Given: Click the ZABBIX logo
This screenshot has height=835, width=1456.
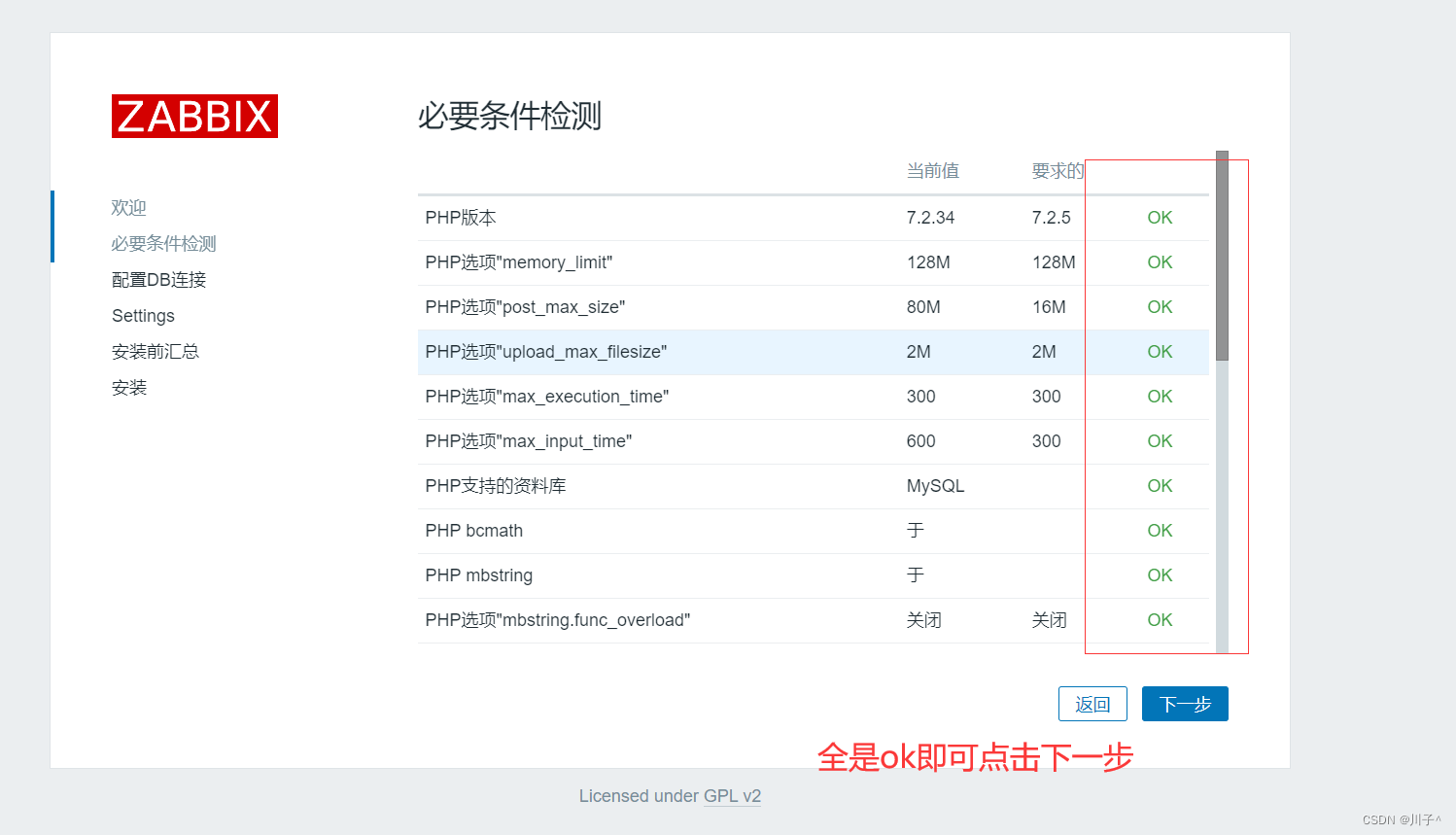Looking at the screenshot, I should pyautogui.click(x=194, y=116).
